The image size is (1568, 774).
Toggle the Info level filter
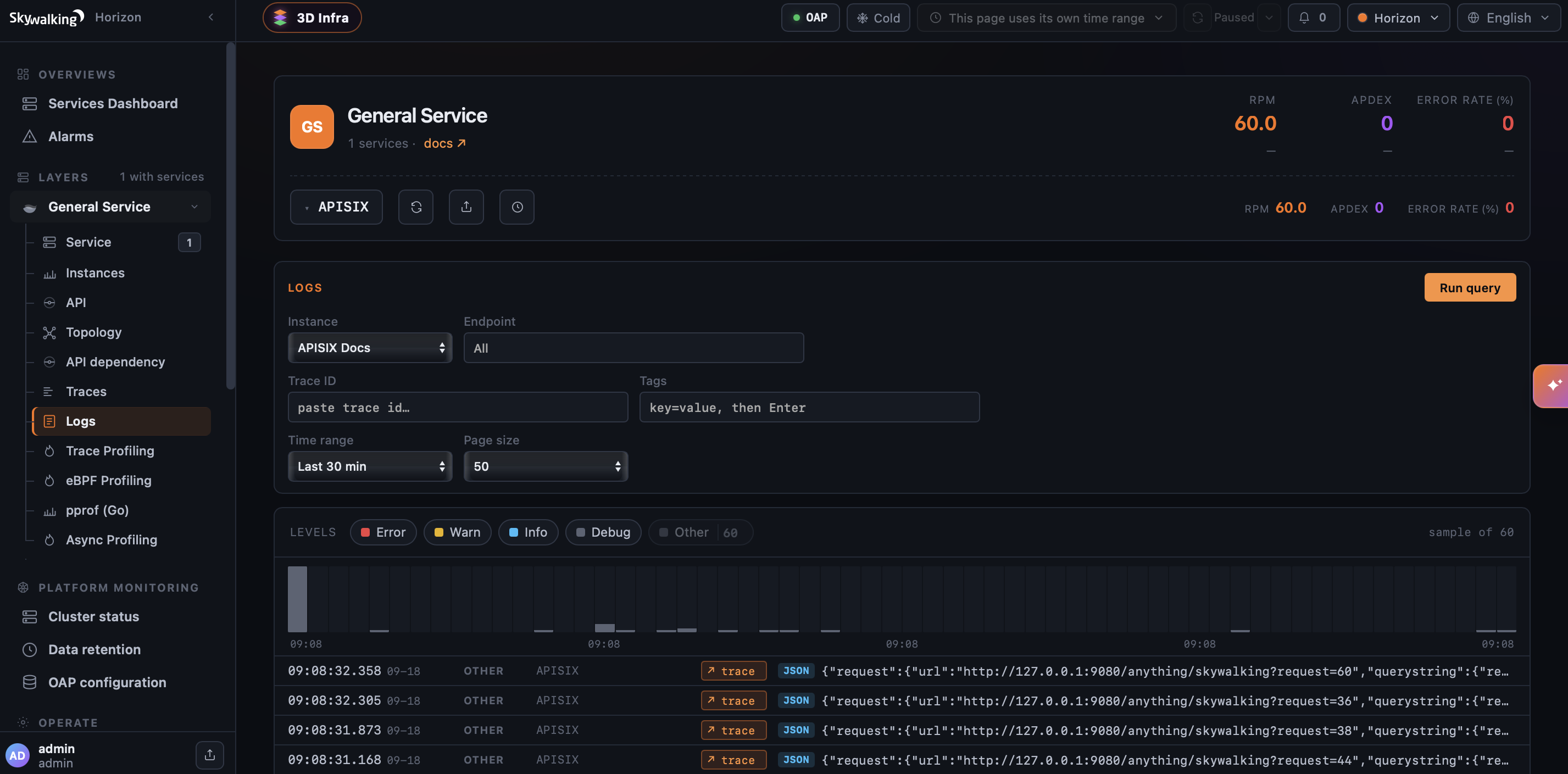[x=528, y=532]
